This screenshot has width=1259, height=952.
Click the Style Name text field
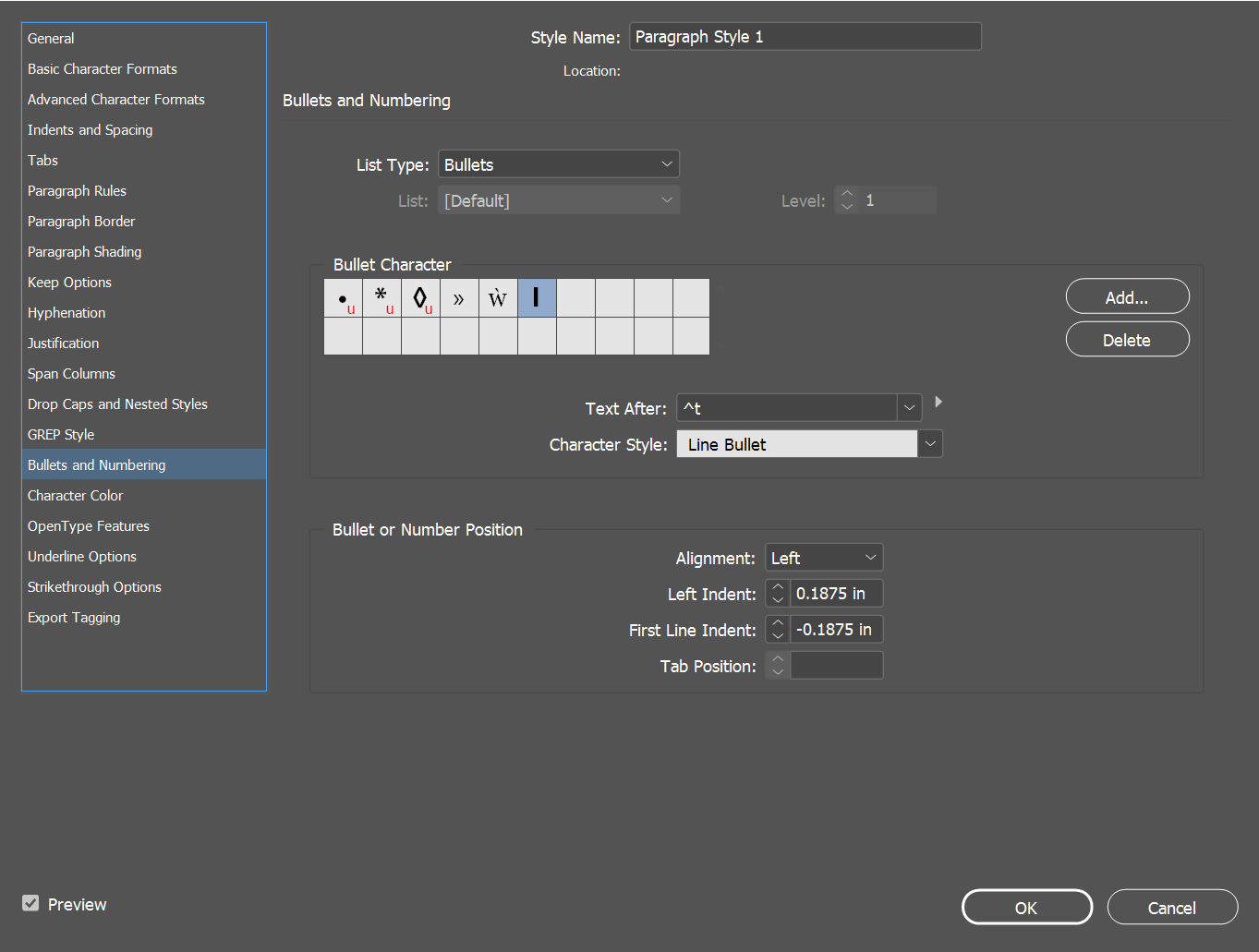pos(805,37)
